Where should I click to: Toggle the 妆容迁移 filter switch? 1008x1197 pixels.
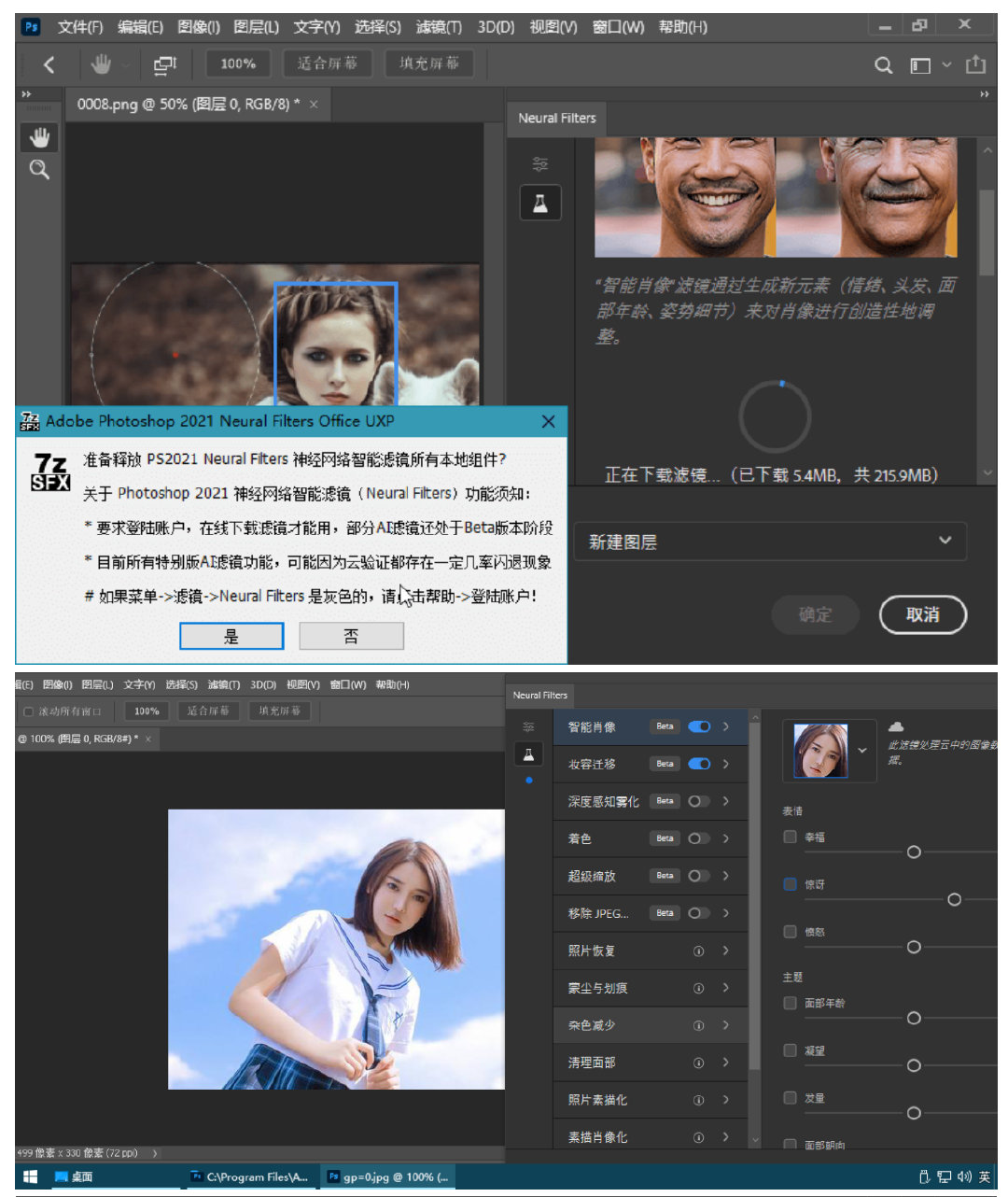coord(699,764)
